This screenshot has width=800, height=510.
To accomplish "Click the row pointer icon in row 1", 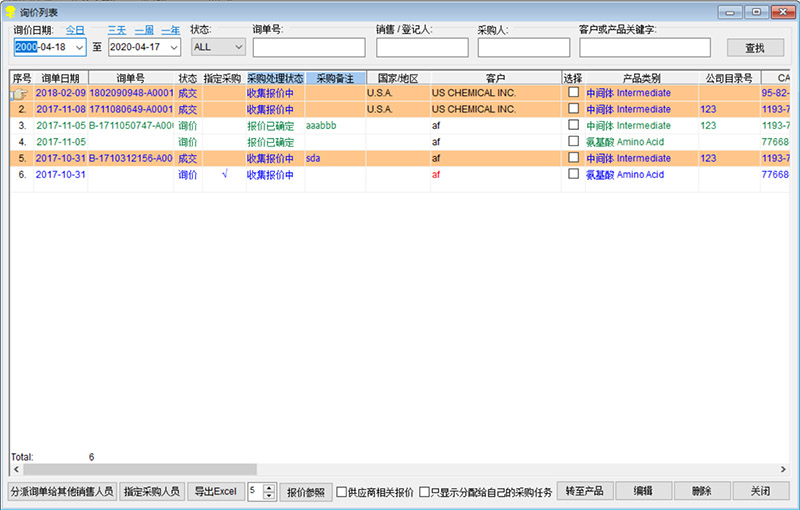I will pyautogui.click(x=20, y=93).
